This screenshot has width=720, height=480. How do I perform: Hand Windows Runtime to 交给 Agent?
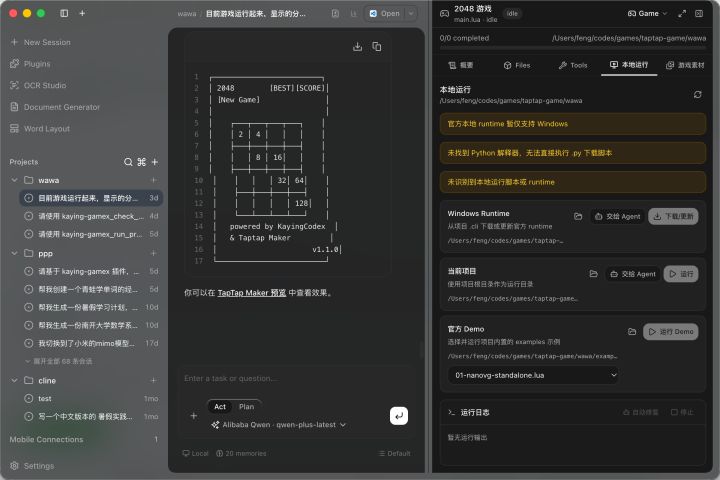coord(618,216)
